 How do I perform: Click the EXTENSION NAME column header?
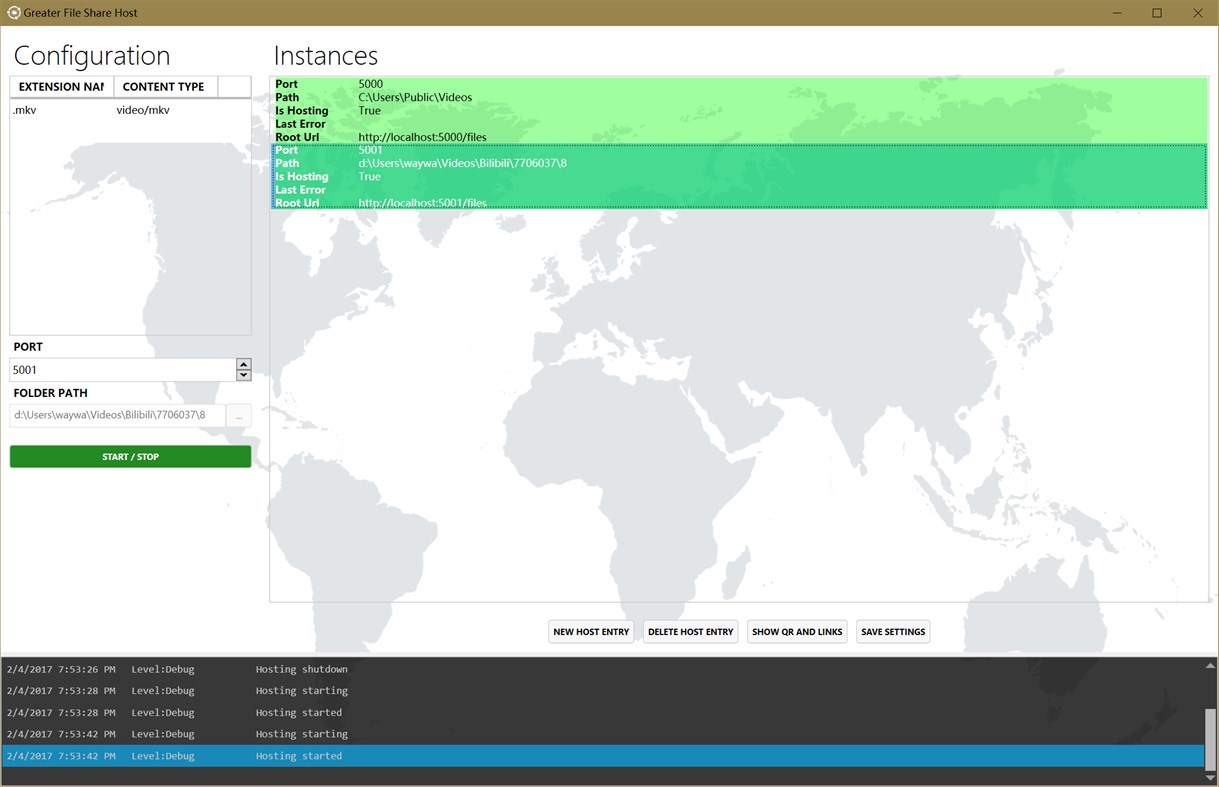click(x=59, y=86)
